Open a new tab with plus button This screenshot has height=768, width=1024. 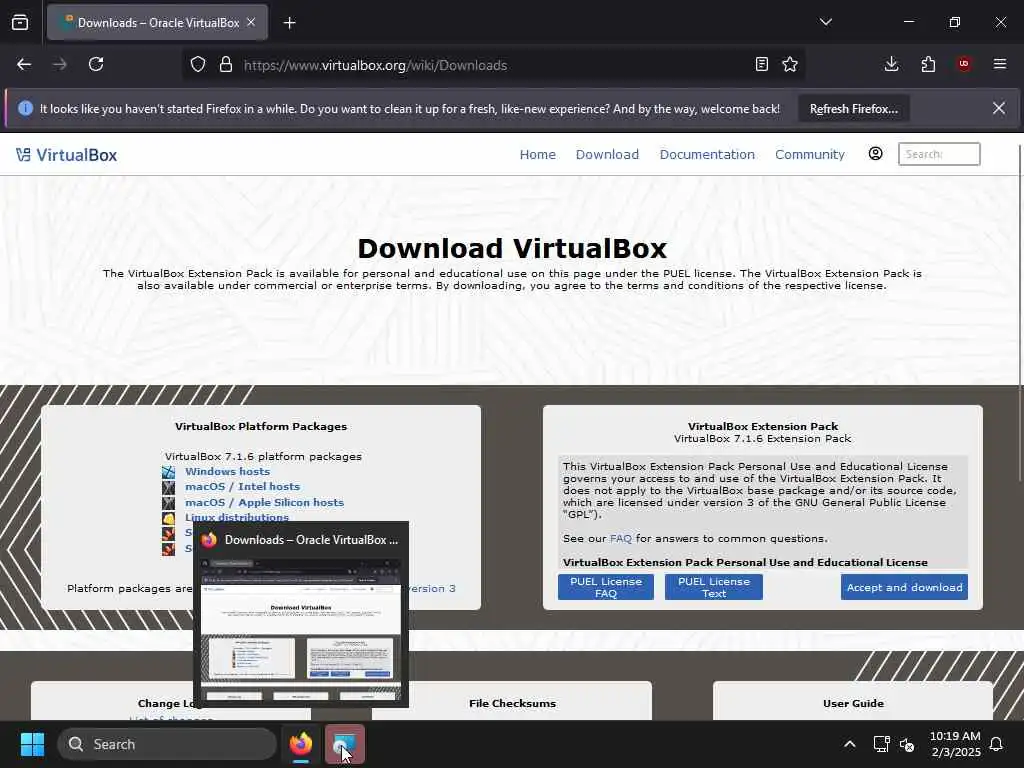click(289, 23)
